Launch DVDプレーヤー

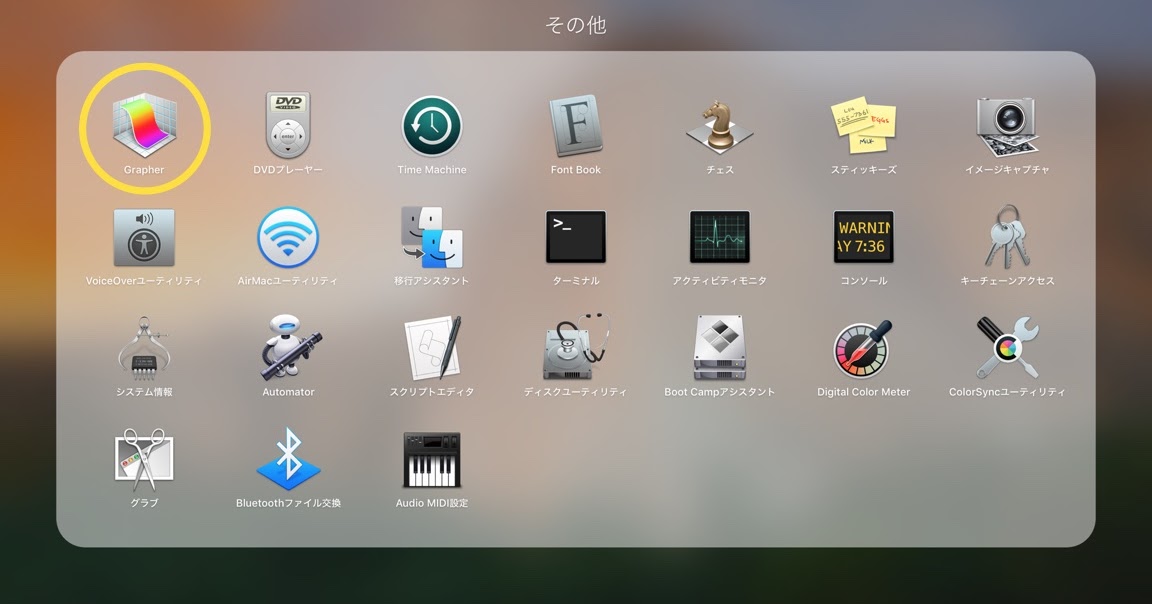click(288, 125)
